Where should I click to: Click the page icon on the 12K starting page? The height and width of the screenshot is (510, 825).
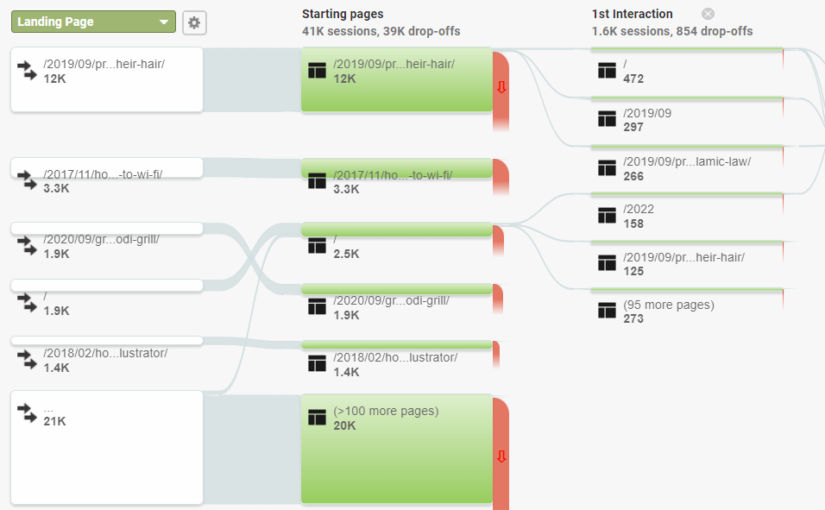click(x=318, y=70)
